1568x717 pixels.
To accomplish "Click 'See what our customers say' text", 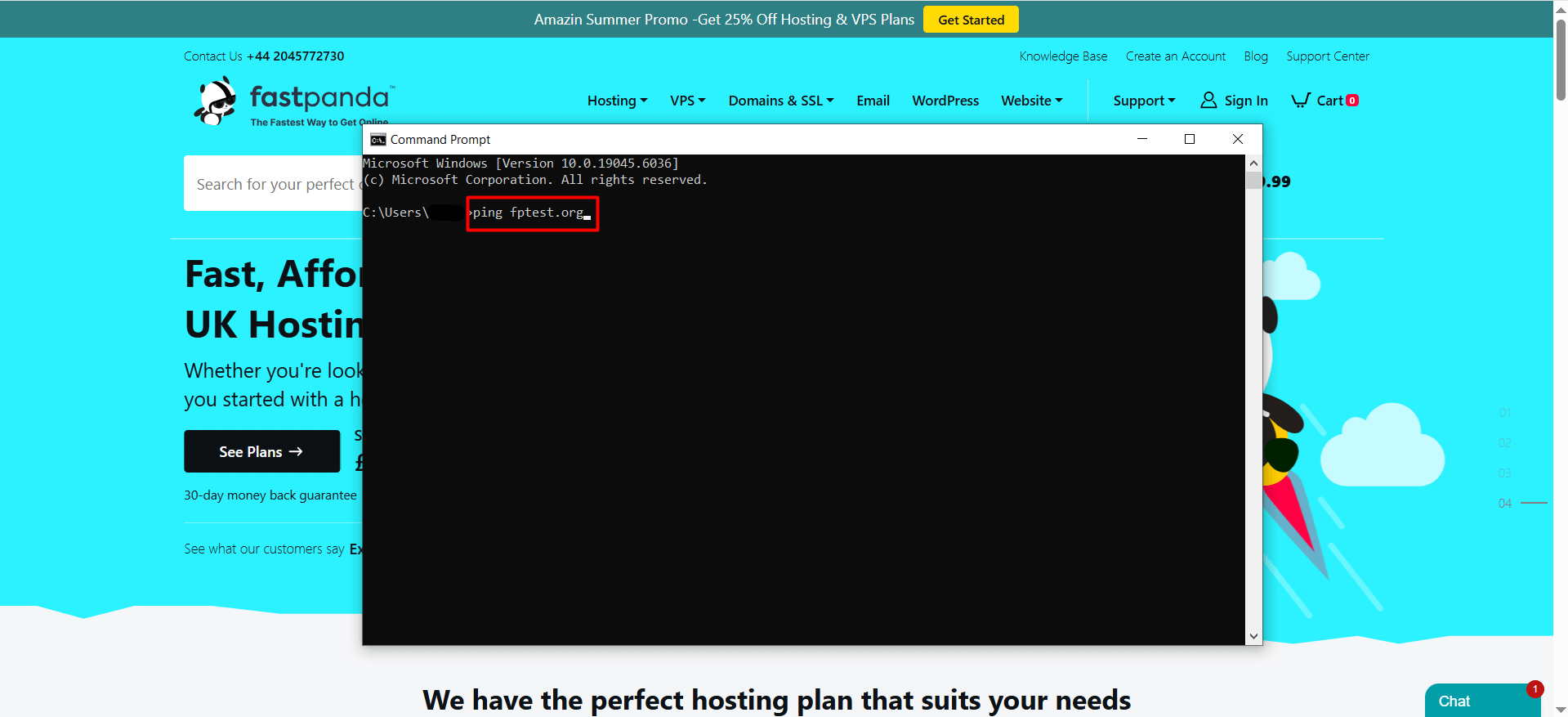I will (x=264, y=549).
